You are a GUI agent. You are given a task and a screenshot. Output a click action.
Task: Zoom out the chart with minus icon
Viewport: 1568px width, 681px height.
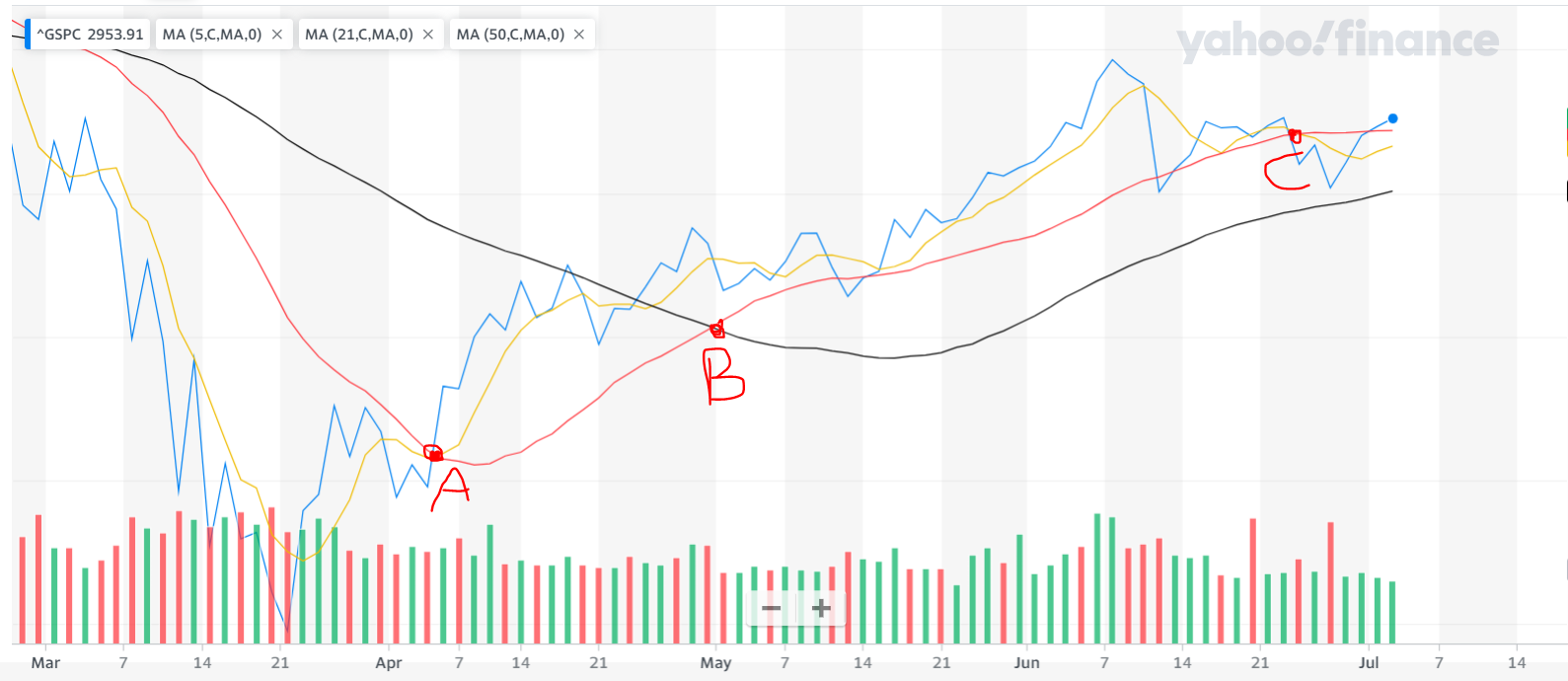coord(772,608)
